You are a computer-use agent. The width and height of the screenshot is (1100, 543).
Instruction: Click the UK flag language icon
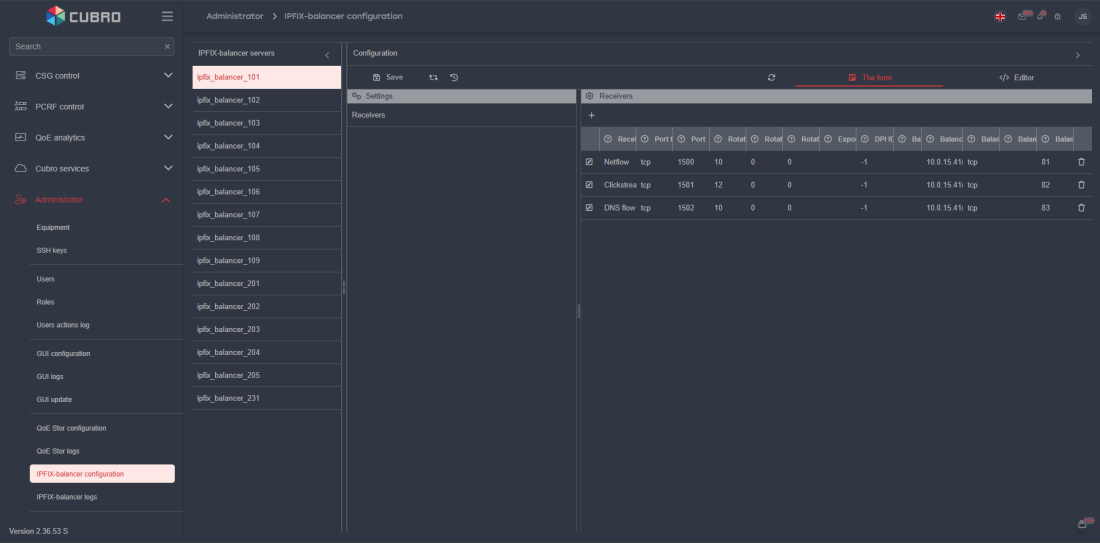[x=1000, y=17]
